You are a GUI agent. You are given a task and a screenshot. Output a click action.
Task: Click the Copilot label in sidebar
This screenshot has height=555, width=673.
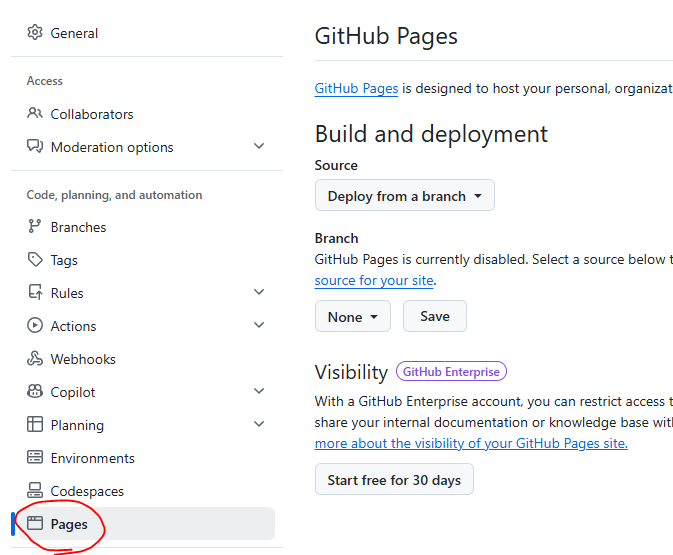[x=73, y=392]
